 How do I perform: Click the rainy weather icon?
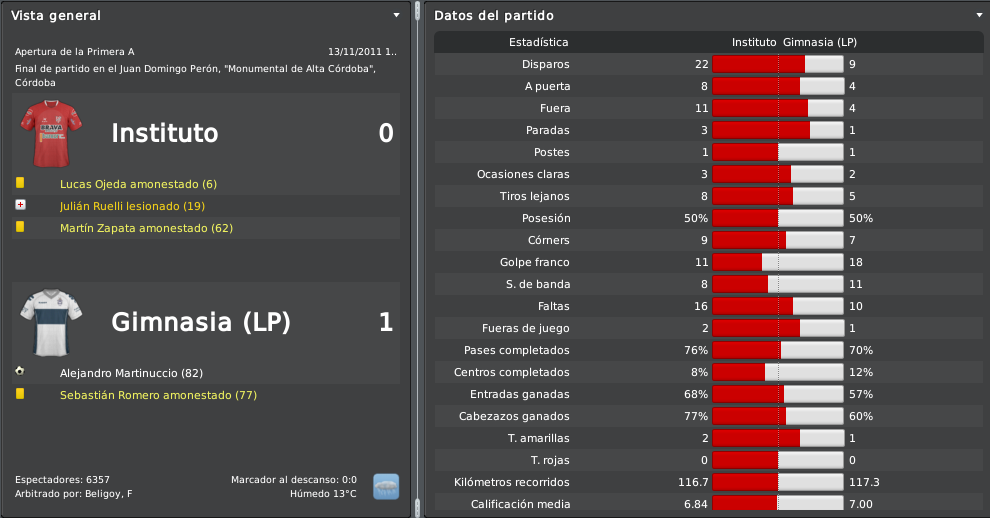coord(386,486)
